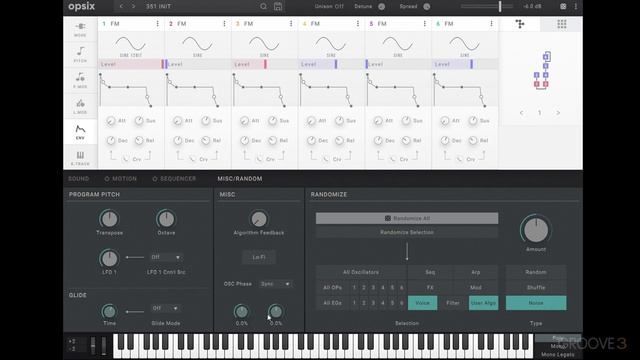This screenshot has width=640, height=360.
Task: Select the Shuffle randomize type
Action: 536,287
